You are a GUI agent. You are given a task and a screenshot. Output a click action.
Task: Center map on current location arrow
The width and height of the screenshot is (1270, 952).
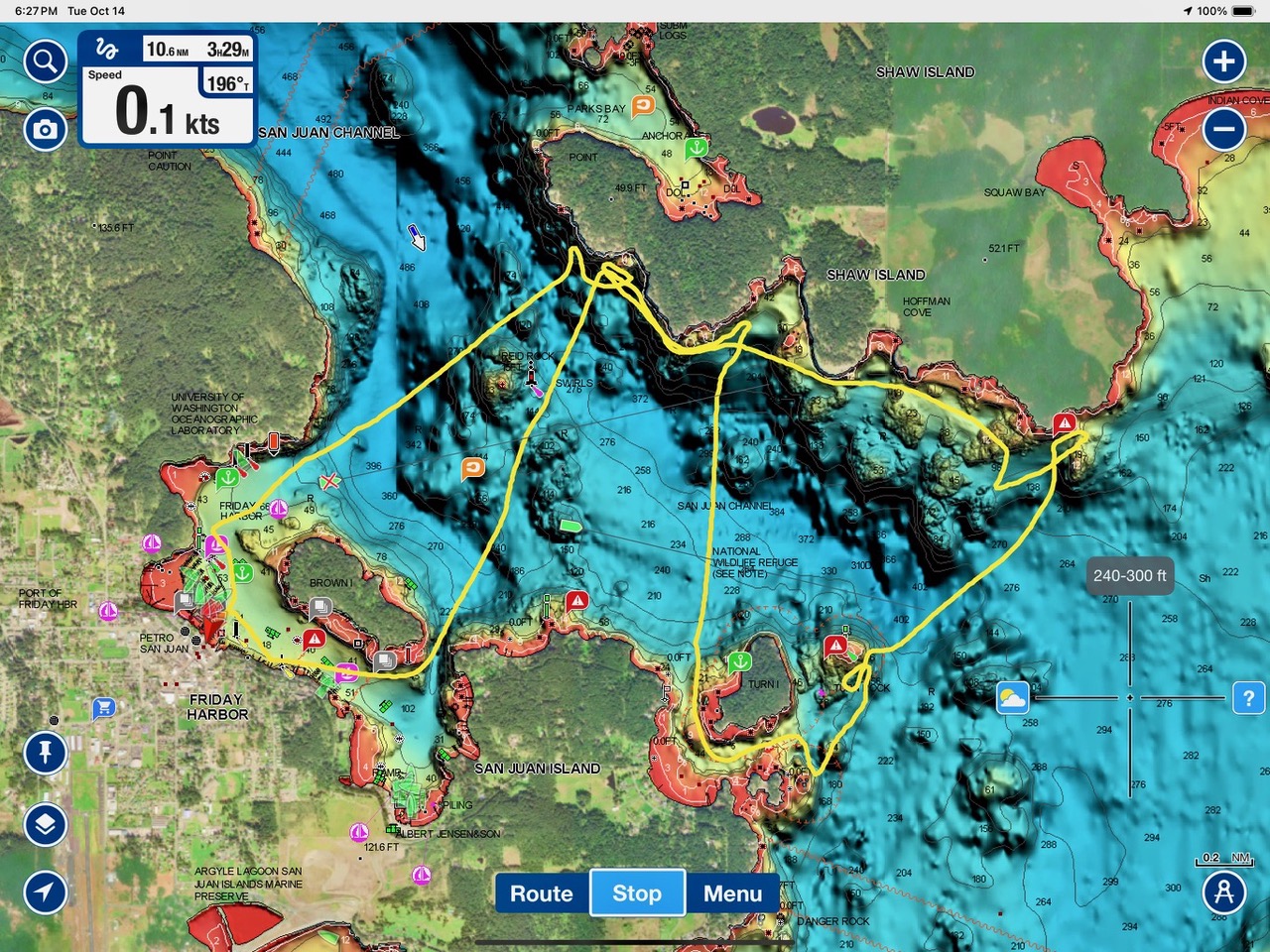tap(45, 892)
